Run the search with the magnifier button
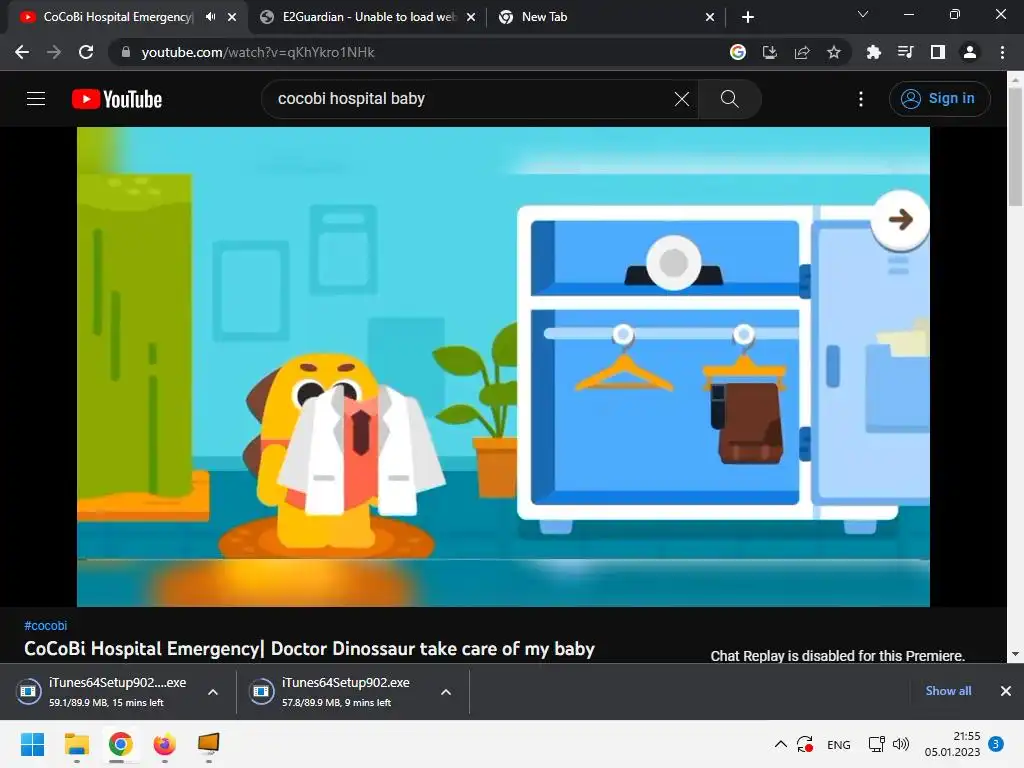1024x768 pixels. [729, 99]
